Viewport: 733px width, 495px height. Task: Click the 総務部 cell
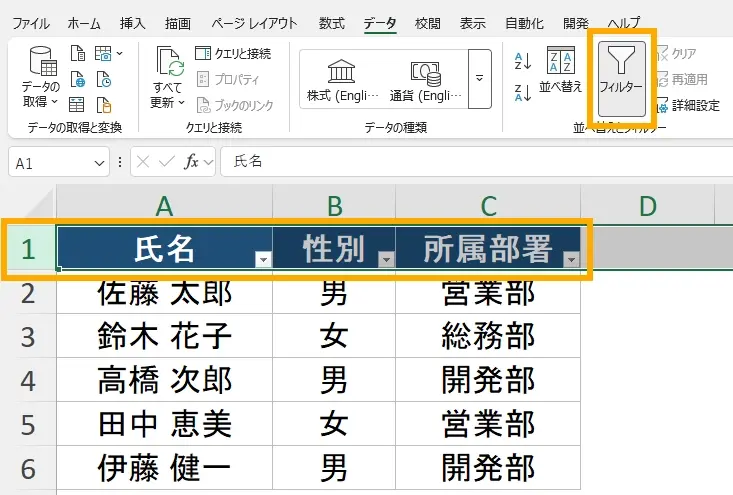tap(488, 336)
